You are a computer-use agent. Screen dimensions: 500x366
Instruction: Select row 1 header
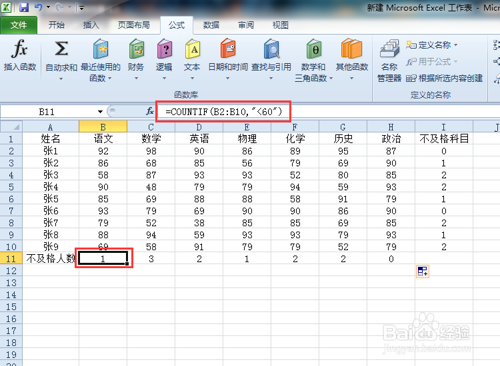point(11,139)
